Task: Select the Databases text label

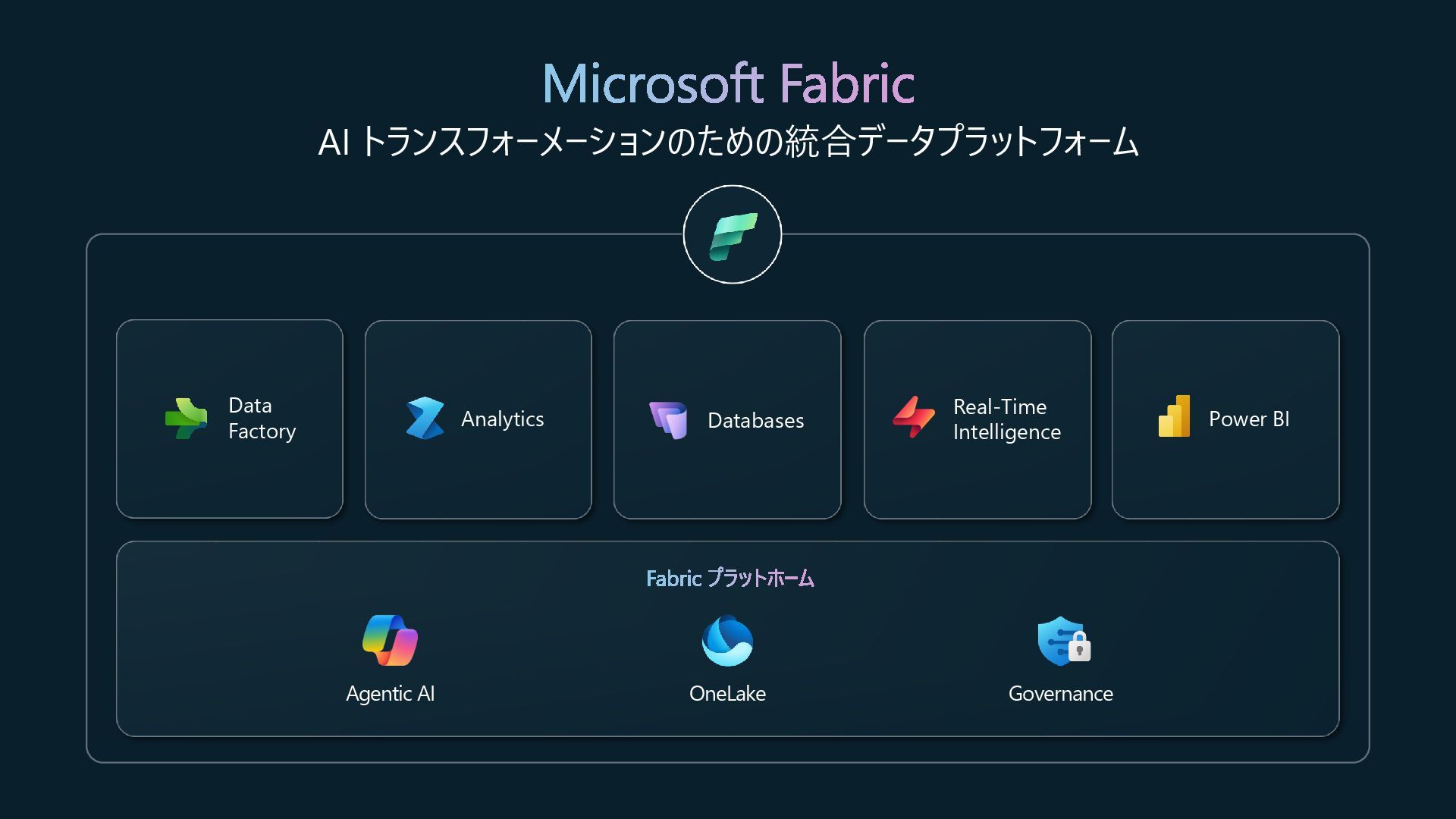Action: coord(755,420)
